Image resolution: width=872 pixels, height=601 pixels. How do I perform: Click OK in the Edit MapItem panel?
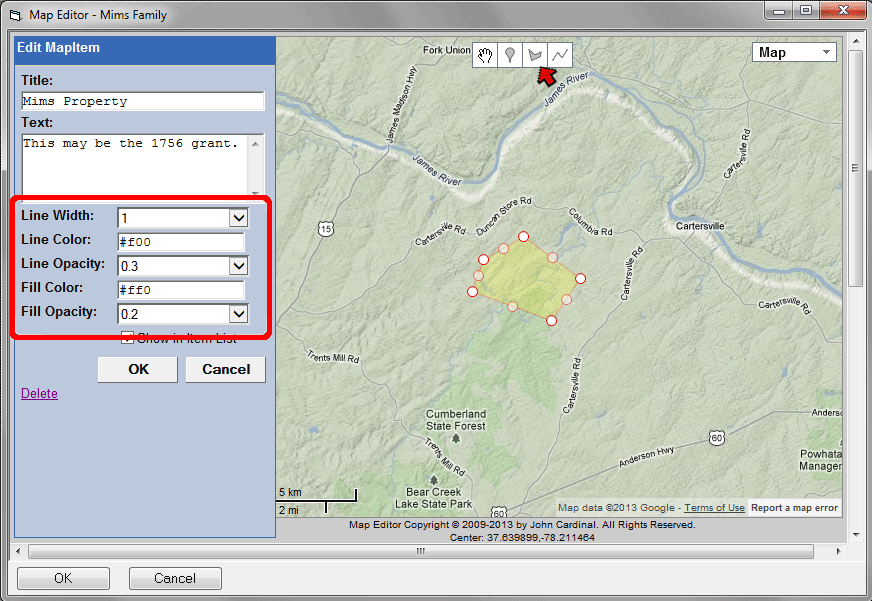point(138,369)
